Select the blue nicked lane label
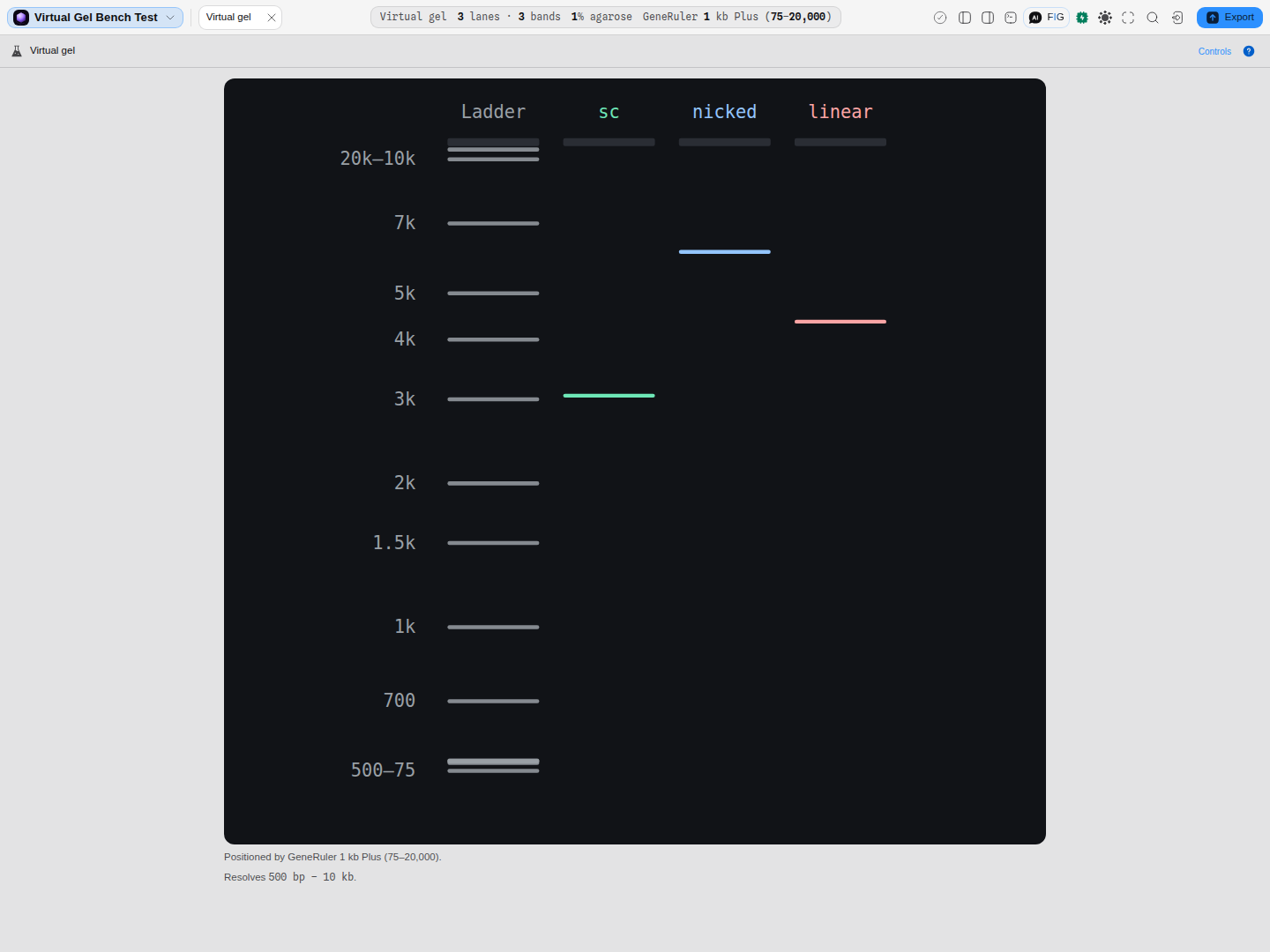The width and height of the screenshot is (1270, 952). click(x=724, y=112)
